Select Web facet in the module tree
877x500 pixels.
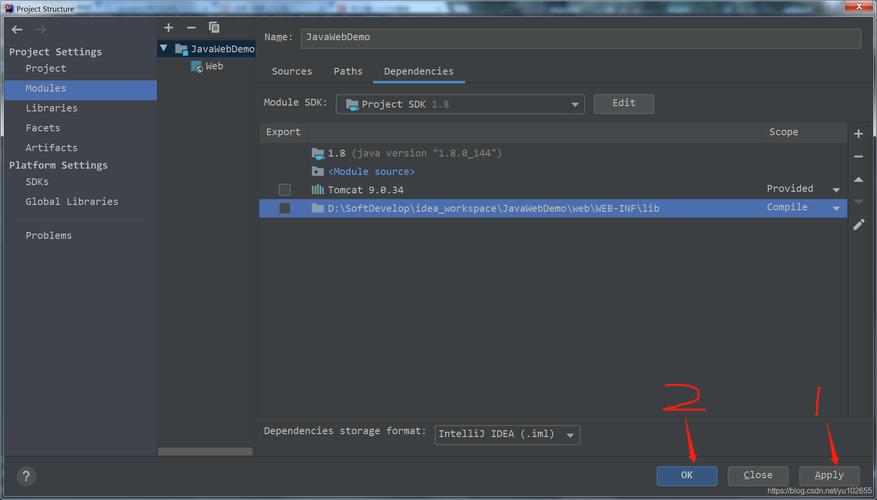point(214,67)
